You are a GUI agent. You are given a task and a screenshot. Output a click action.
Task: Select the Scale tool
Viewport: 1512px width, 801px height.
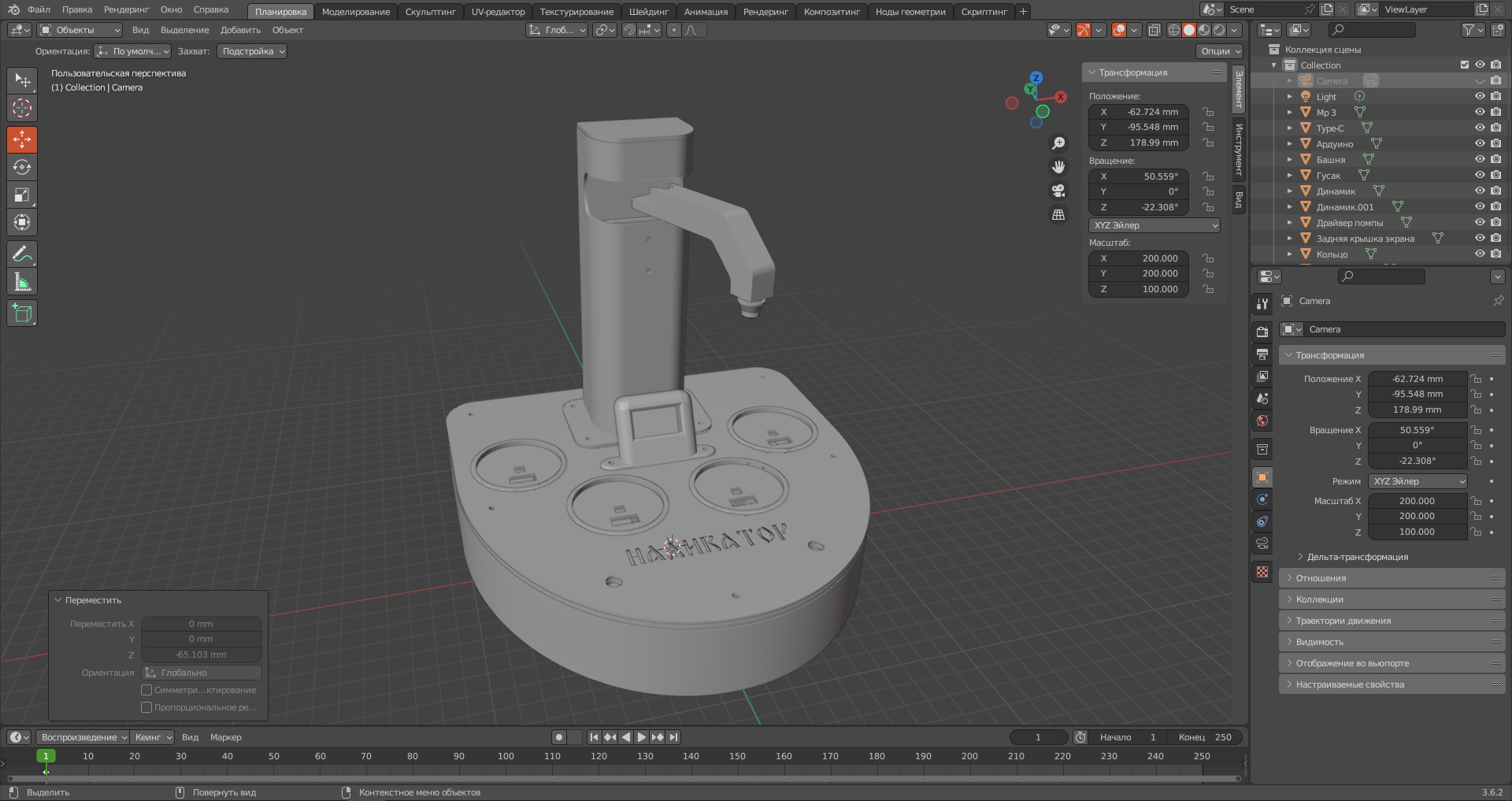21,195
